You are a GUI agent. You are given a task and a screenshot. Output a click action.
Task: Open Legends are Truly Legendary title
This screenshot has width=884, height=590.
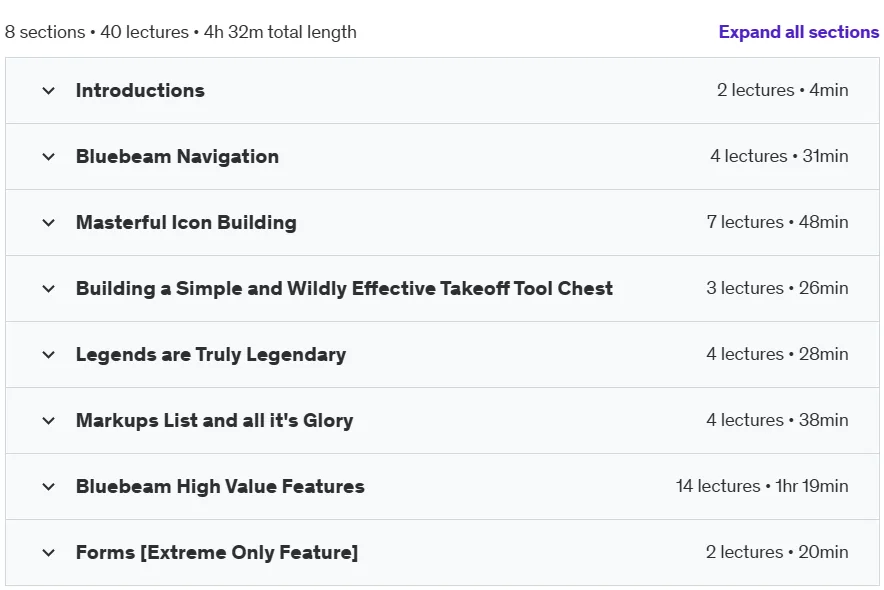click(x=211, y=354)
